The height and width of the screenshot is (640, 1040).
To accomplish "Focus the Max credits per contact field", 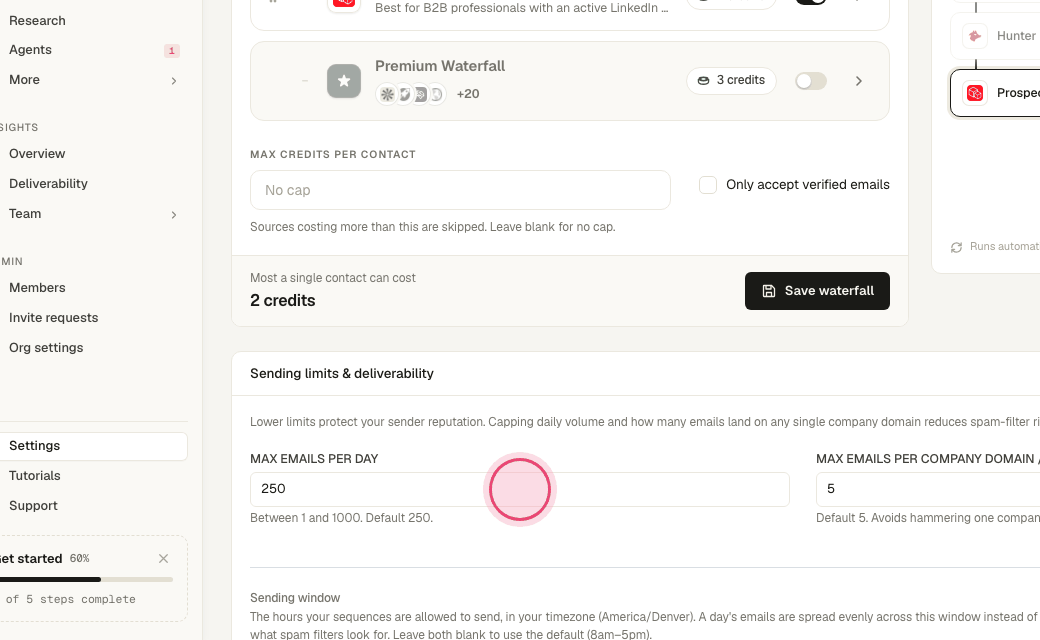I will (x=460, y=190).
